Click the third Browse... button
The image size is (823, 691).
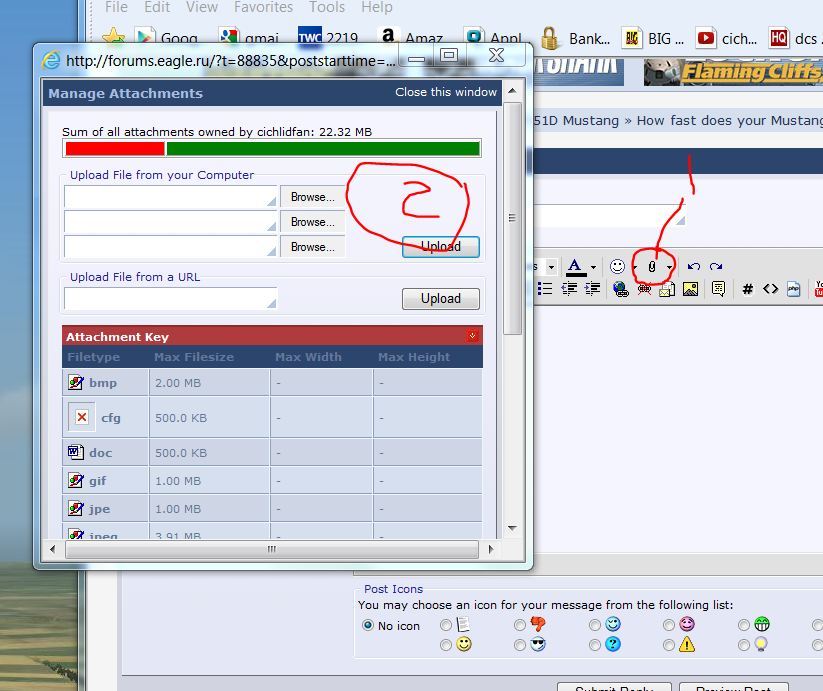(x=313, y=247)
